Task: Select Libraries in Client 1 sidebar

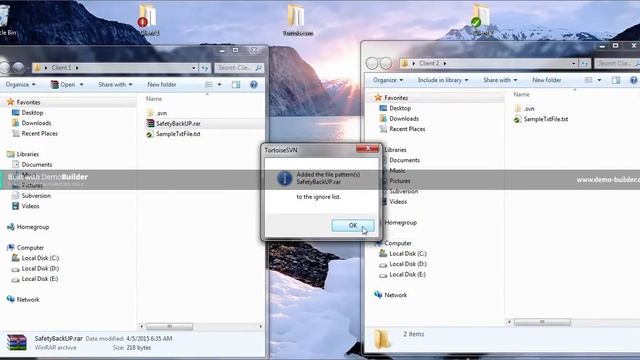Action: click(x=23, y=154)
